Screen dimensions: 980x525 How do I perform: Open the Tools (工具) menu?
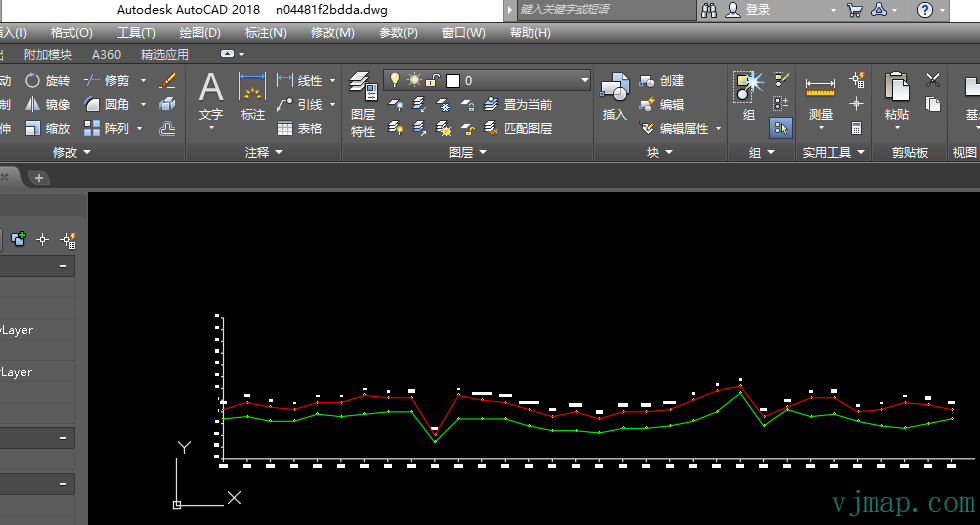(x=136, y=33)
